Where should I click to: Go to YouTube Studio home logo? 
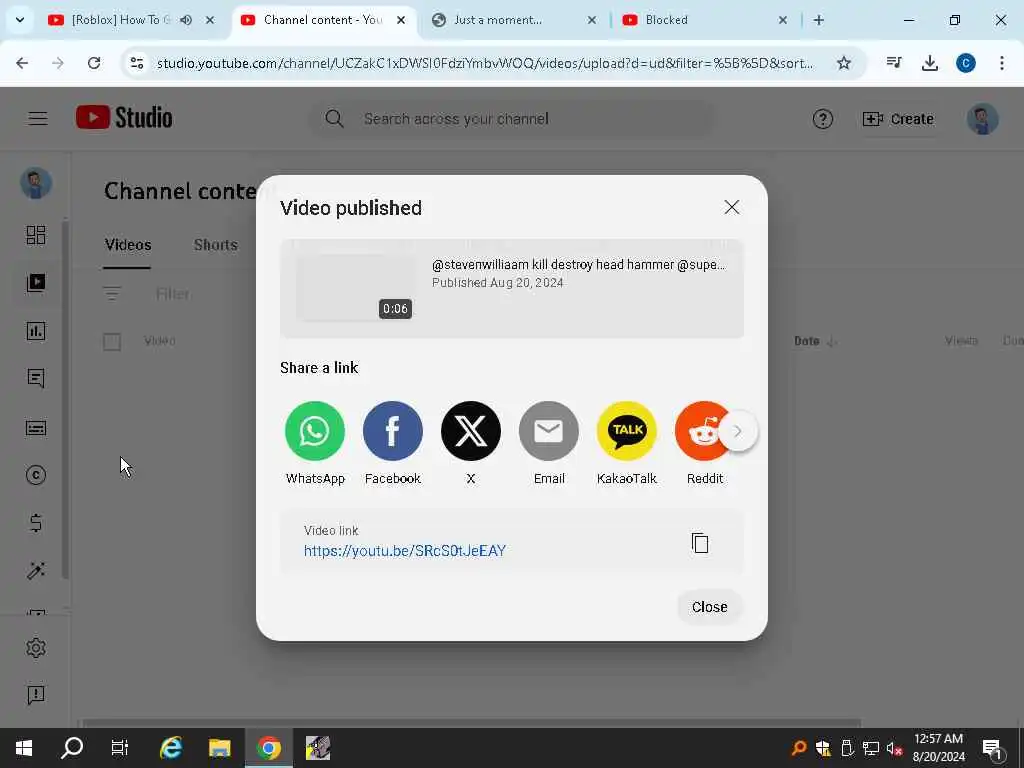(x=124, y=118)
